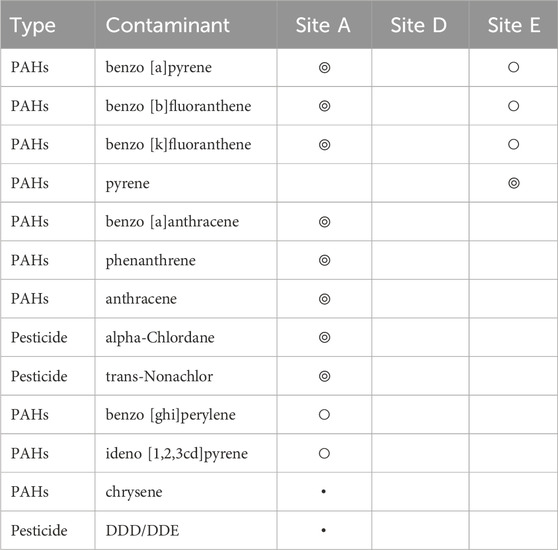Select the Site A column header
This screenshot has width=558, height=550.
(324, 25)
